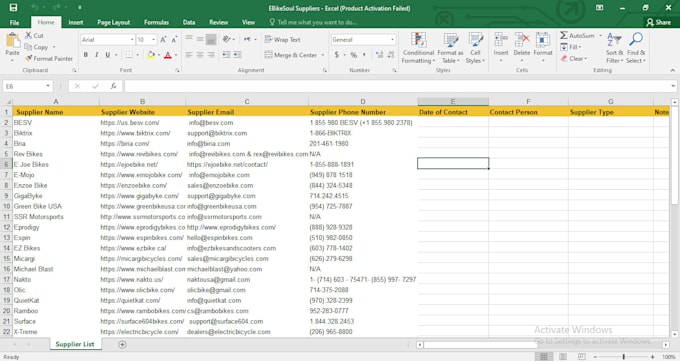Screen dimensions: 680x361
Task: Switch to the Review tab
Action: (219, 22)
